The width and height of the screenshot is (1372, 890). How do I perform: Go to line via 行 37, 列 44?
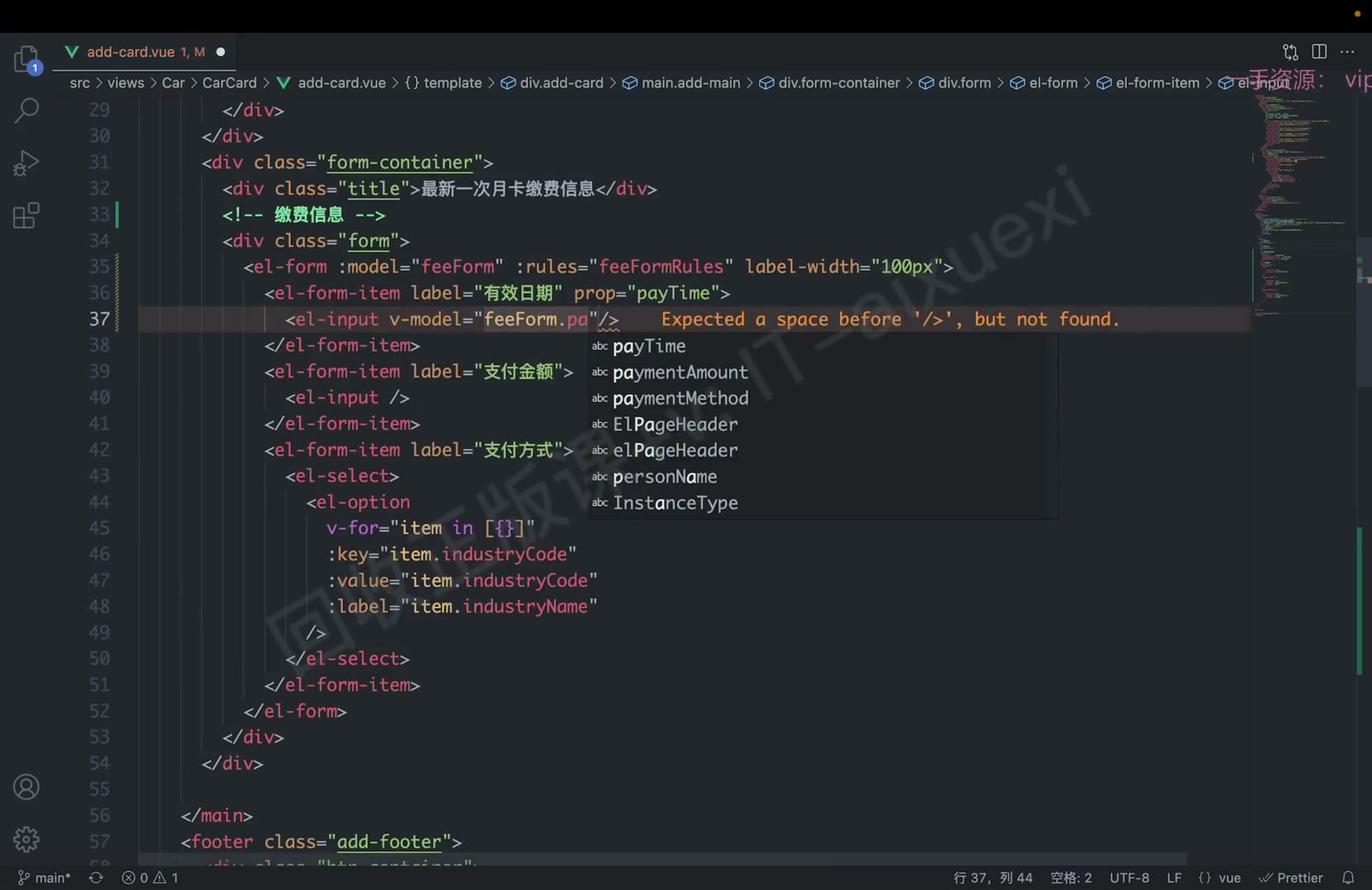pos(993,878)
